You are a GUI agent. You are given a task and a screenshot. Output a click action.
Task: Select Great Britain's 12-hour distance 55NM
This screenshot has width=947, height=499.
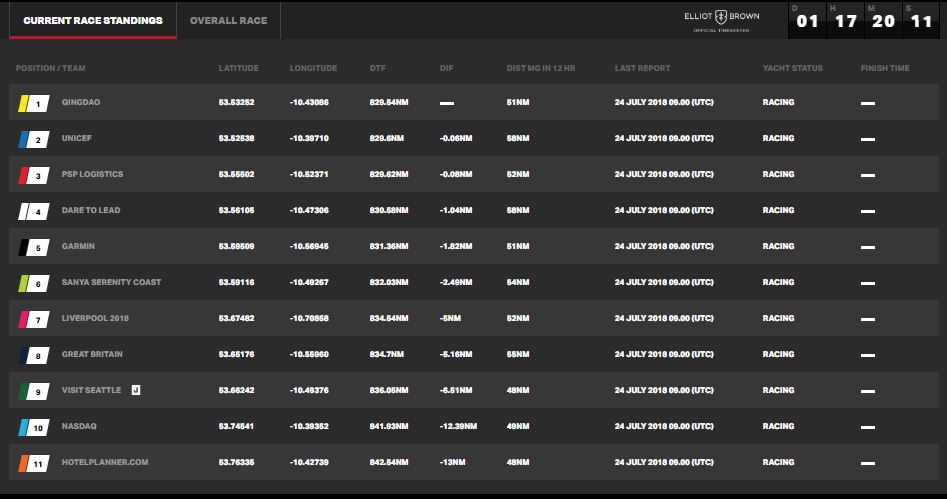[x=518, y=354]
